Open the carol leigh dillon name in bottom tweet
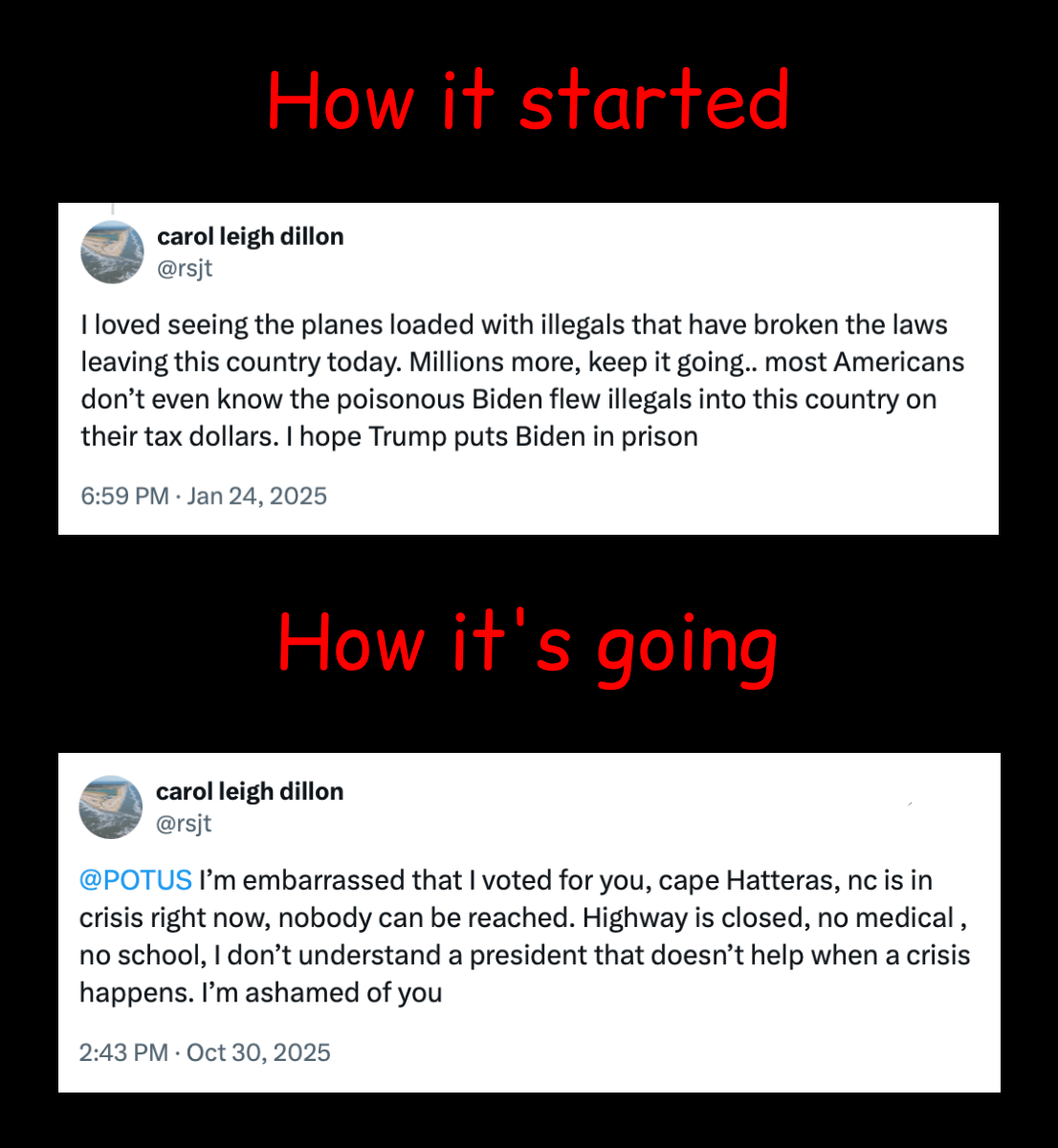The height and width of the screenshot is (1148, 1058). [x=250, y=791]
